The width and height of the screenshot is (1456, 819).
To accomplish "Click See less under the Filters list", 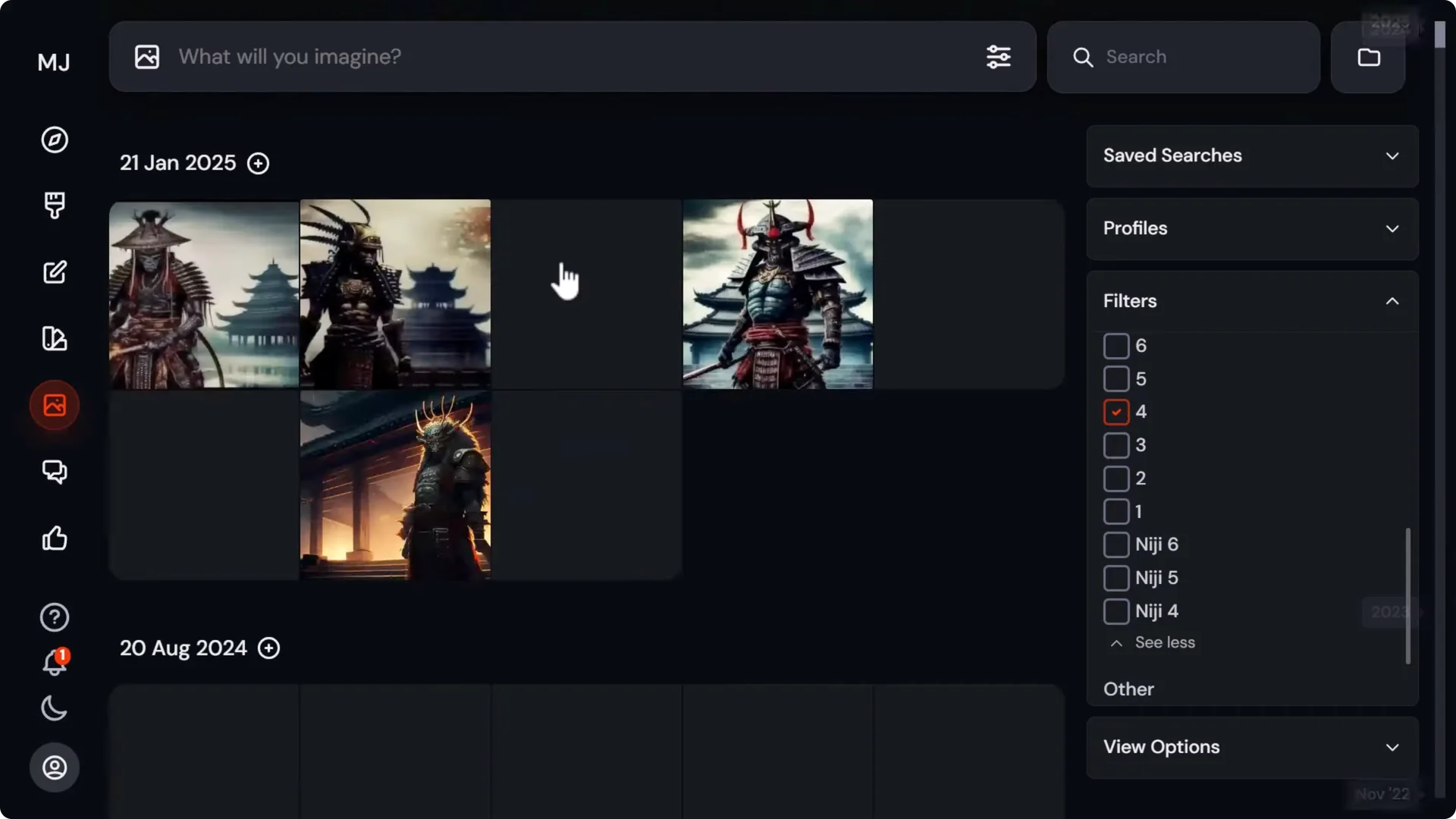I will click(x=1164, y=642).
